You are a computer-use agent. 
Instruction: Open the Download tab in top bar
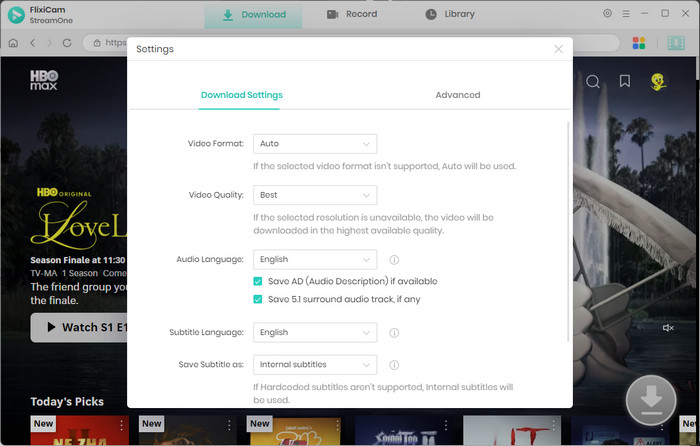pyautogui.click(x=254, y=15)
